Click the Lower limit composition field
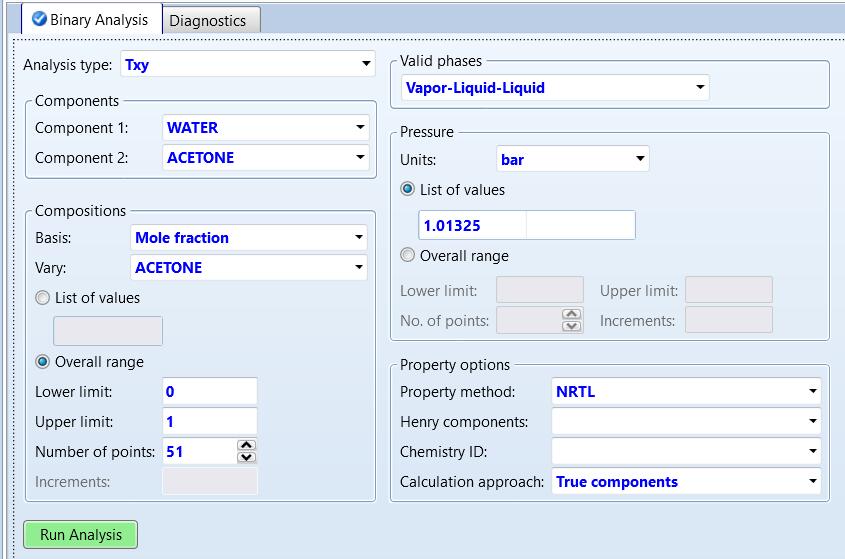The height and width of the screenshot is (559, 845). (209, 392)
